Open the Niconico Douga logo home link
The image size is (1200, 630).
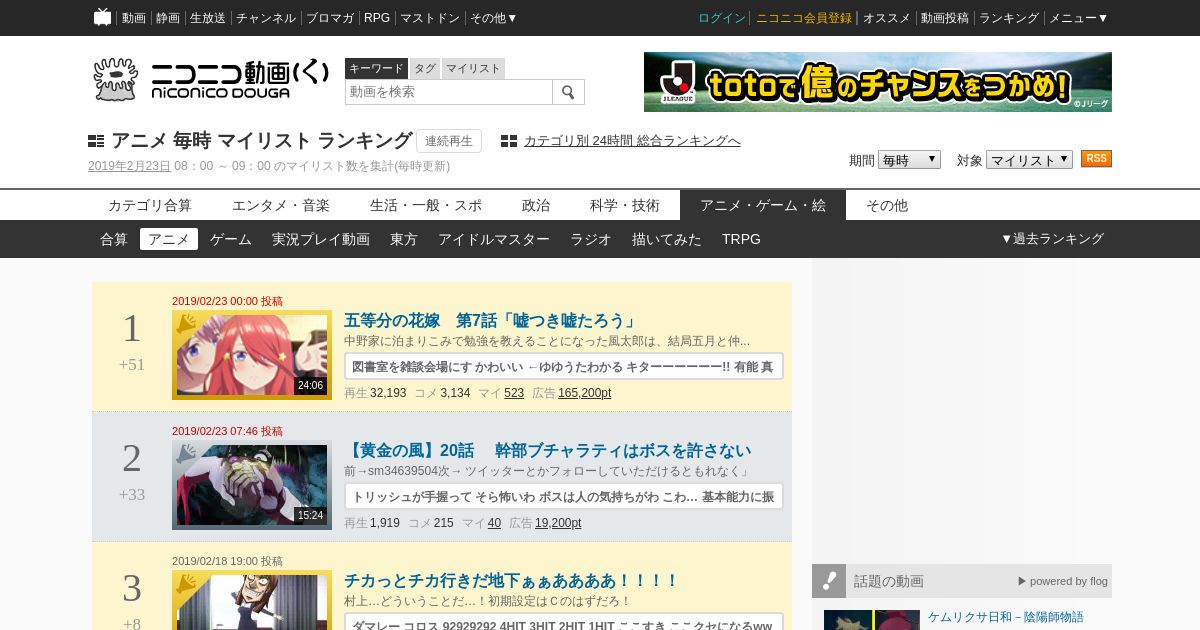[x=210, y=79]
